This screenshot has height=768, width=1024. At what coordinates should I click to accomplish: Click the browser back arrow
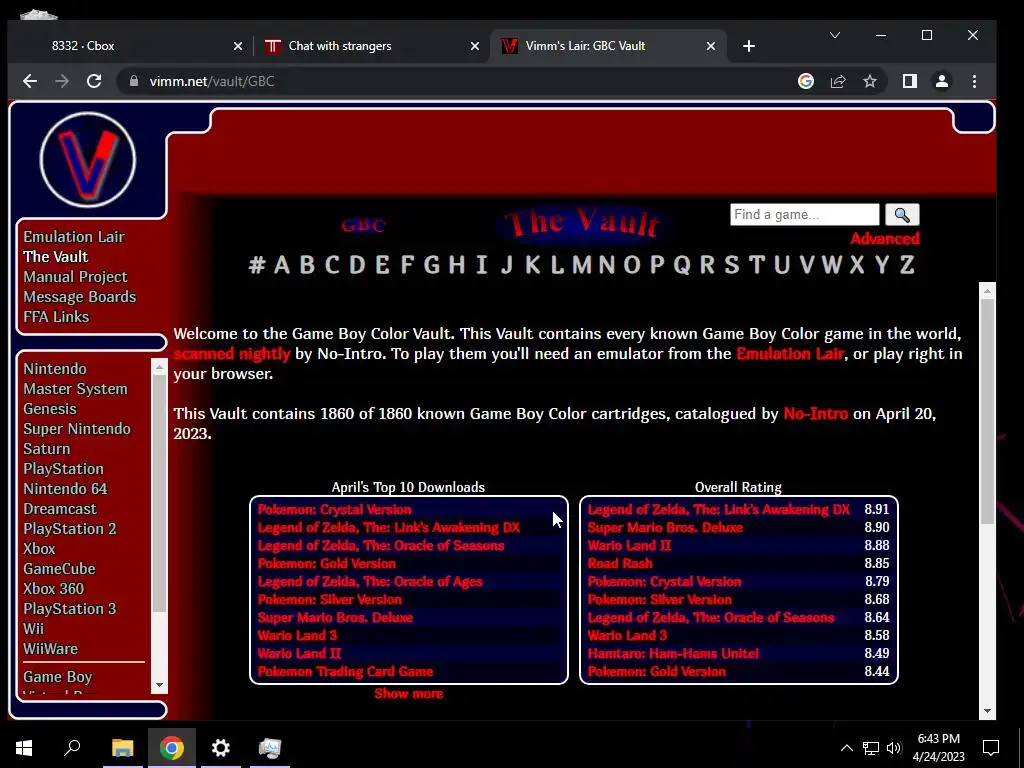pyautogui.click(x=29, y=81)
